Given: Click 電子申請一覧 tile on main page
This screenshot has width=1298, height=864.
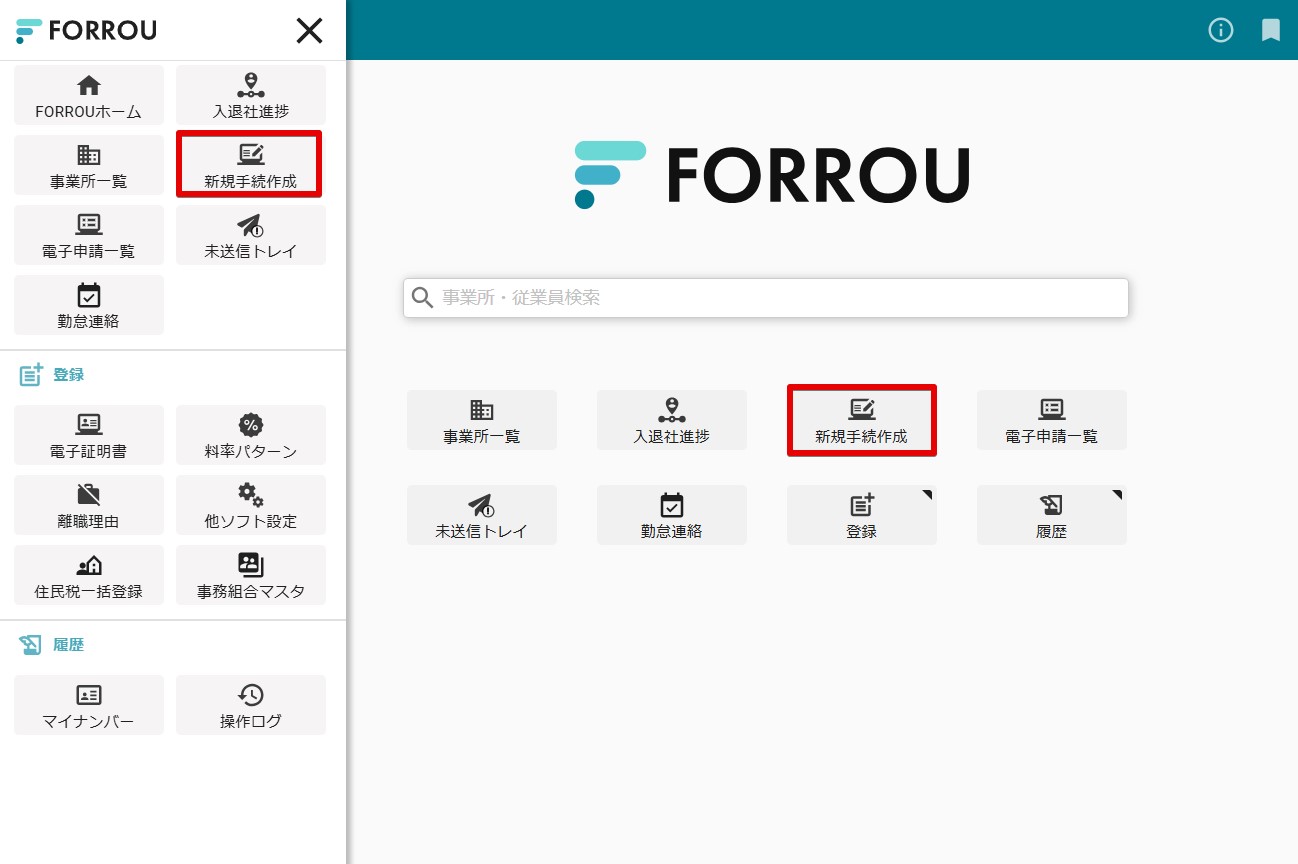Looking at the screenshot, I should click(x=1052, y=420).
